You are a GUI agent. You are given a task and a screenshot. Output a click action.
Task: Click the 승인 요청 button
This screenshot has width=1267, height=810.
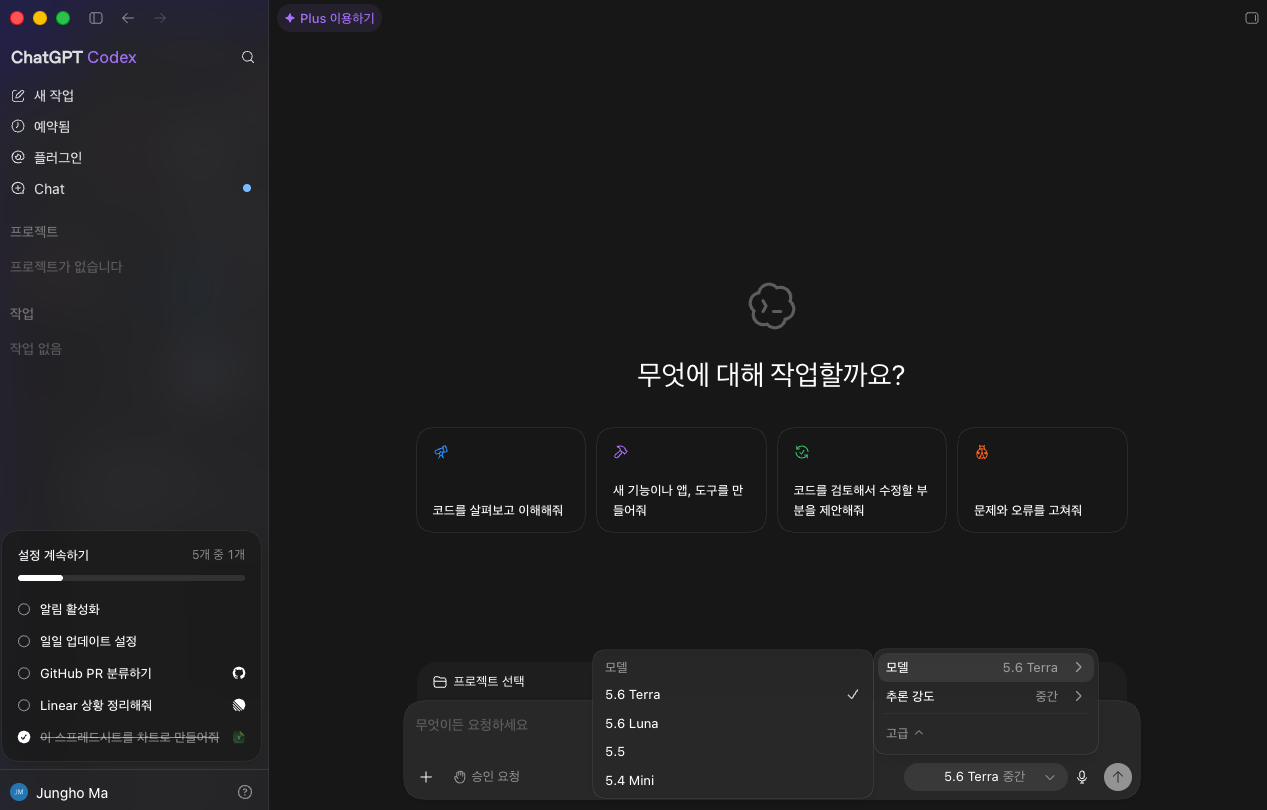coord(487,777)
